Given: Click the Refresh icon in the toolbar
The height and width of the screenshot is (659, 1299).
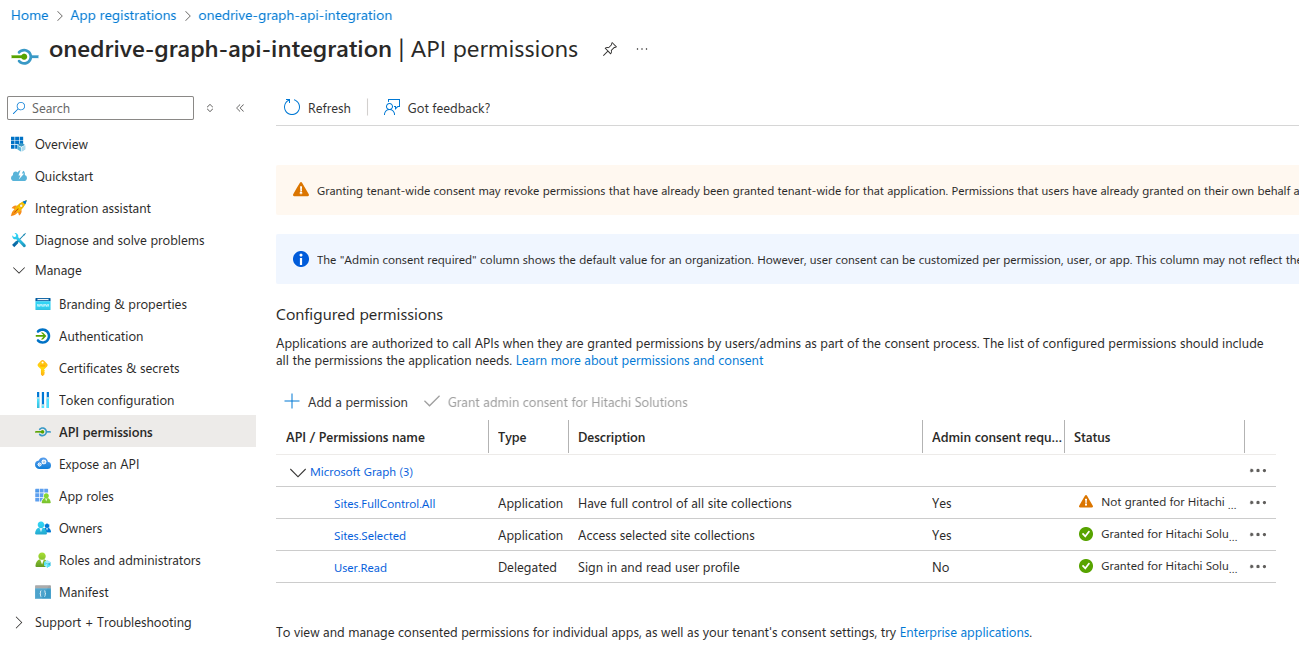Looking at the screenshot, I should [x=292, y=107].
